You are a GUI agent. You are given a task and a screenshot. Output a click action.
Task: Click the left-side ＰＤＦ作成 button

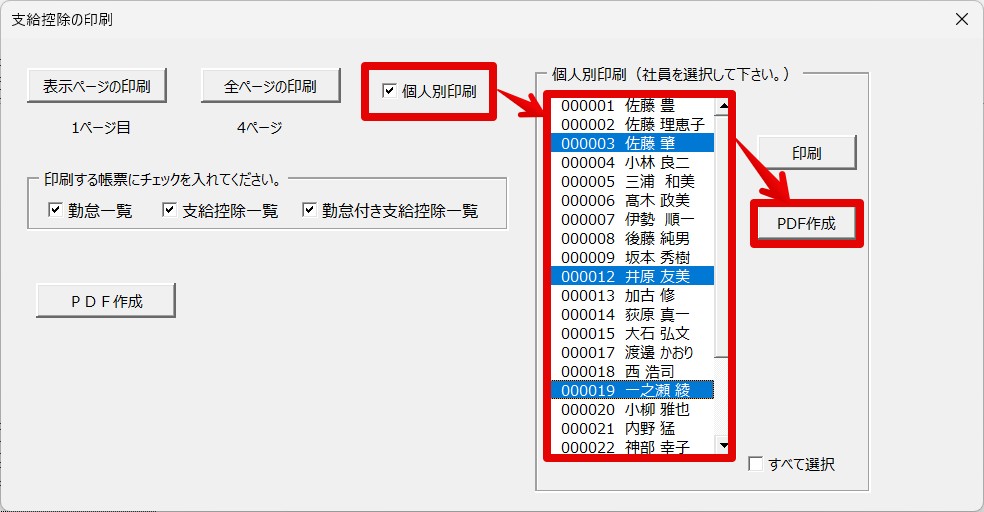[x=106, y=301]
